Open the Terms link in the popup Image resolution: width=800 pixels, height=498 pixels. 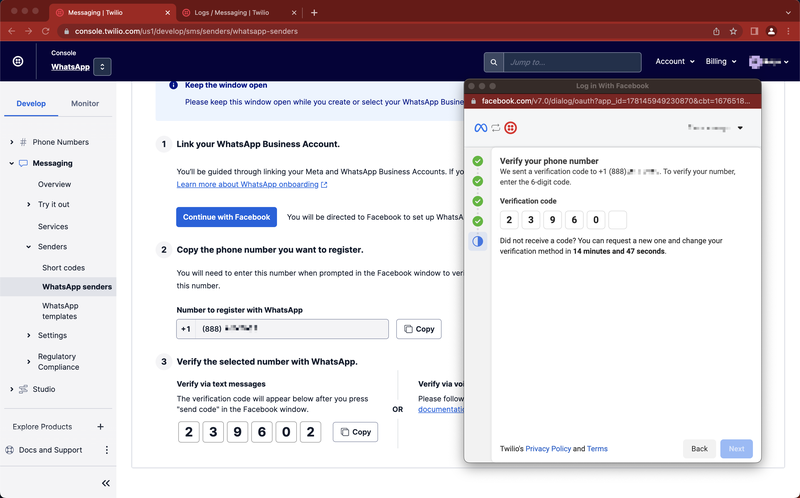597,449
